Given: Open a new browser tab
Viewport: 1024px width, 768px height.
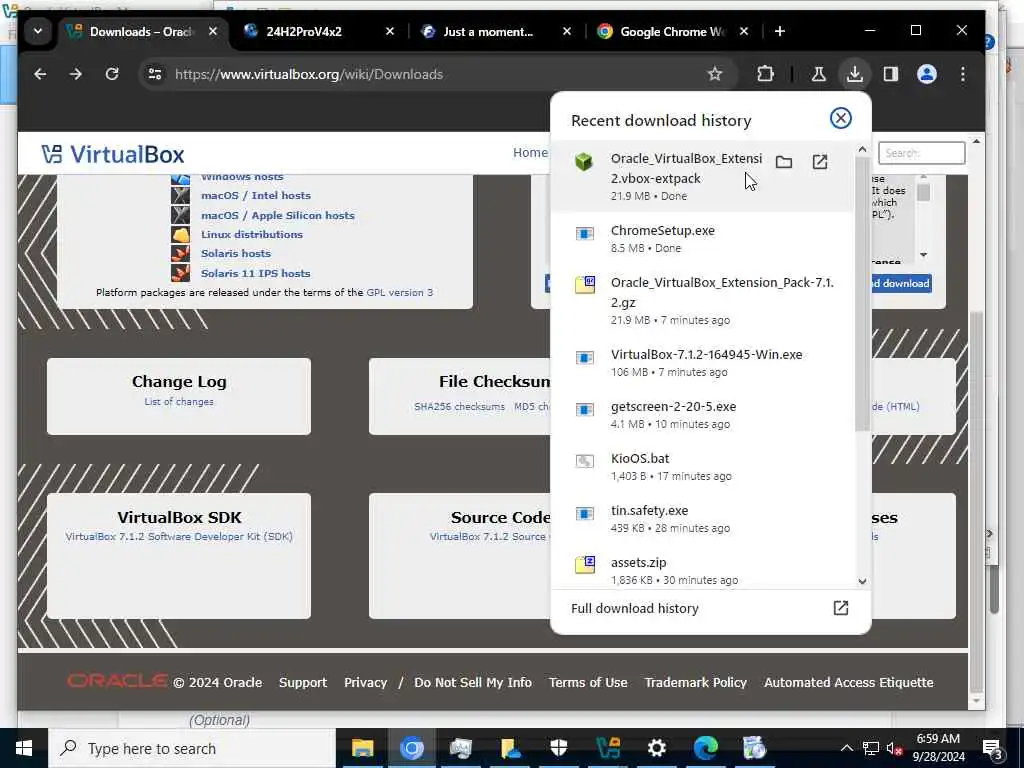Looking at the screenshot, I should click(x=780, y=31).
